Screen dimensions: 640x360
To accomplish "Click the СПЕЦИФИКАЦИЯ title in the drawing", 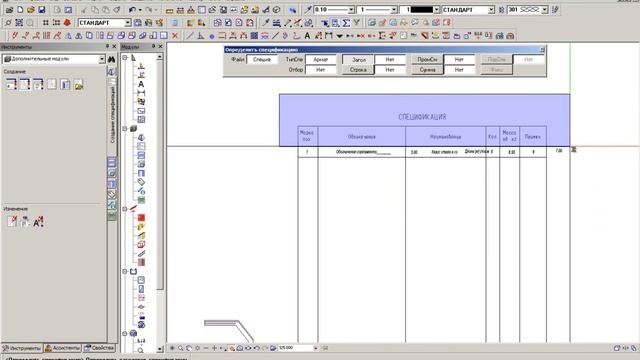I will tap(422, 117).
